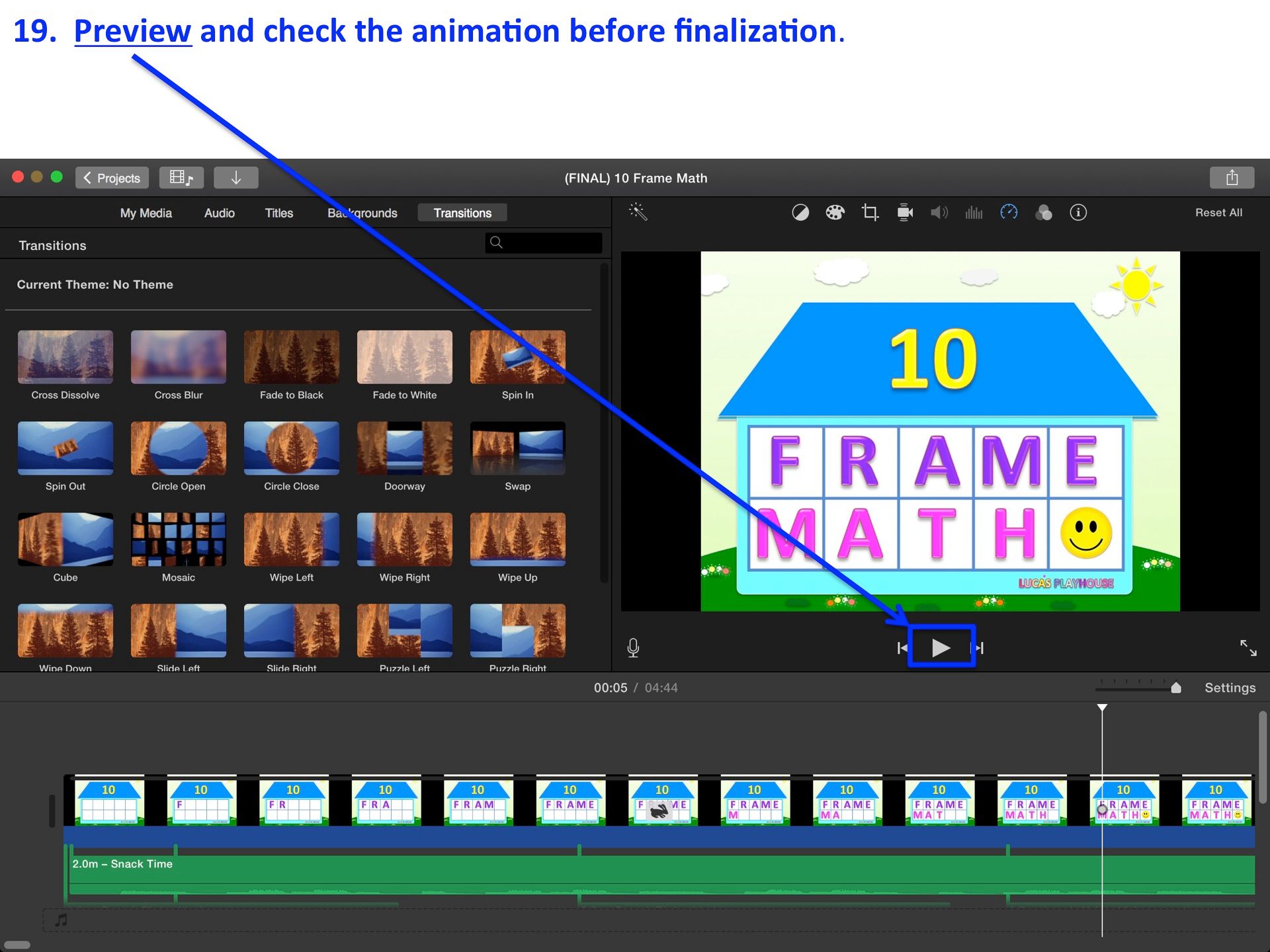Switch to the Backgrounds tab
The width and height of the screenshot is (1270, 952).
click(362, 212)
